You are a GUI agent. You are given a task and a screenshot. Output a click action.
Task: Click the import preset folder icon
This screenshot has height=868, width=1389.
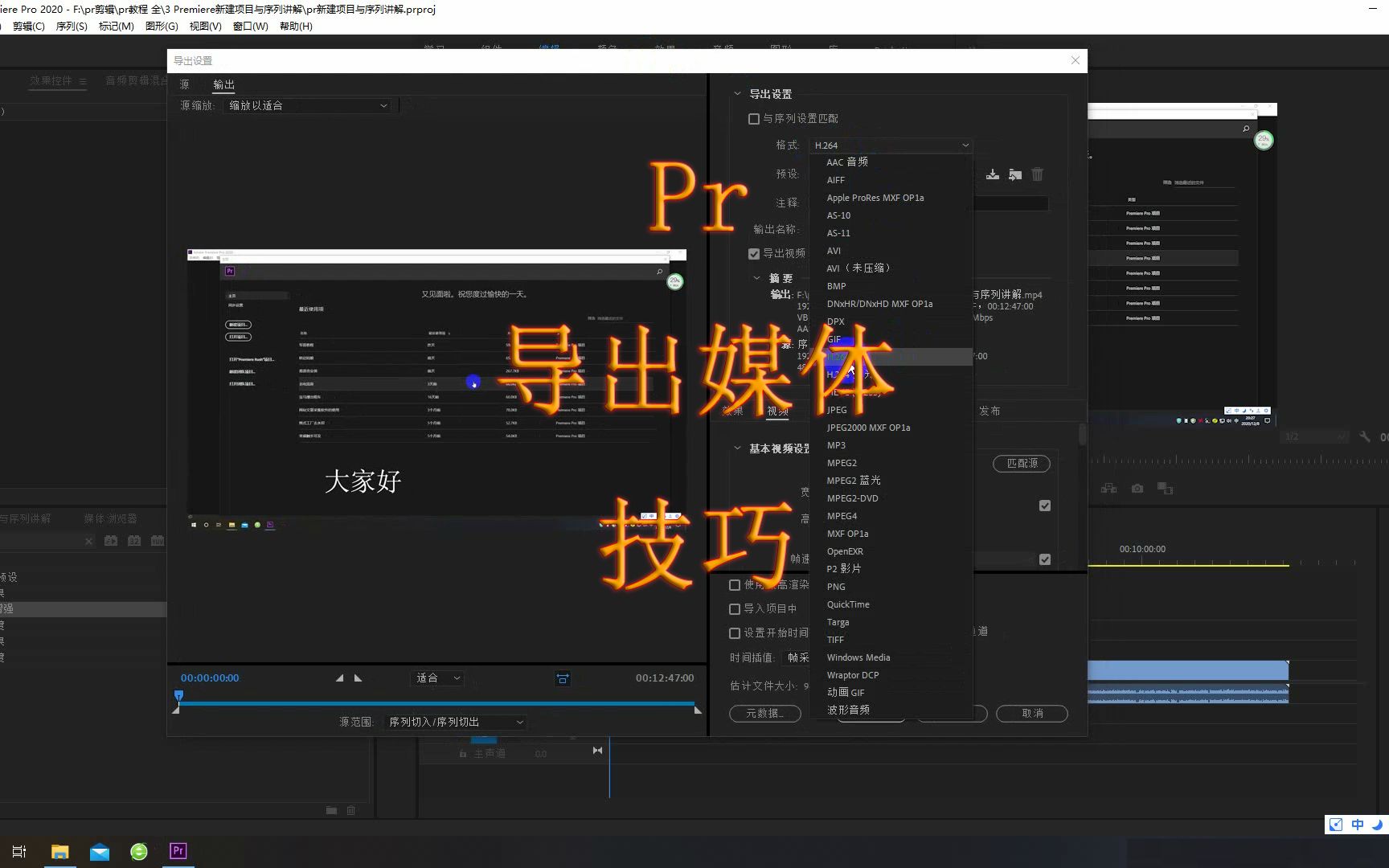(1015, 174)
